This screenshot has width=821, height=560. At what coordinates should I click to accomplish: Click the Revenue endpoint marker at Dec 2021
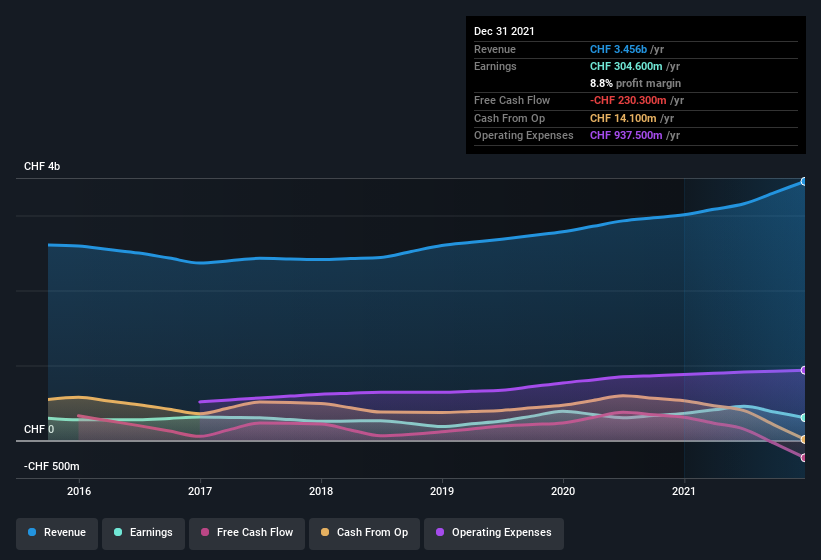click(x=804, y=182)
